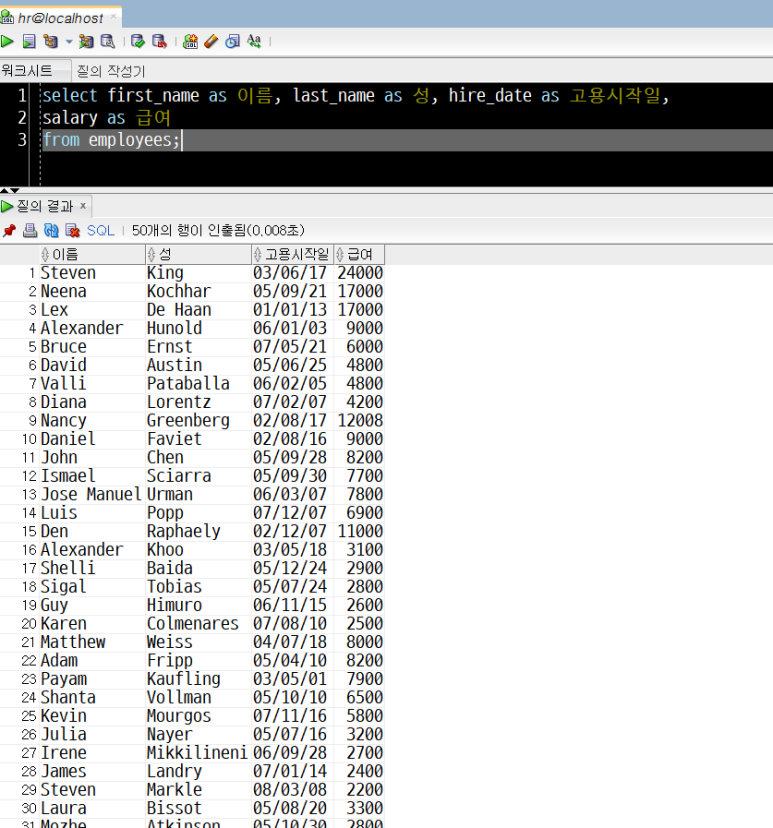Screen dimensions: 773x828
Task: Select cell 'Ismael'
Action: click(x=92, y=476)
